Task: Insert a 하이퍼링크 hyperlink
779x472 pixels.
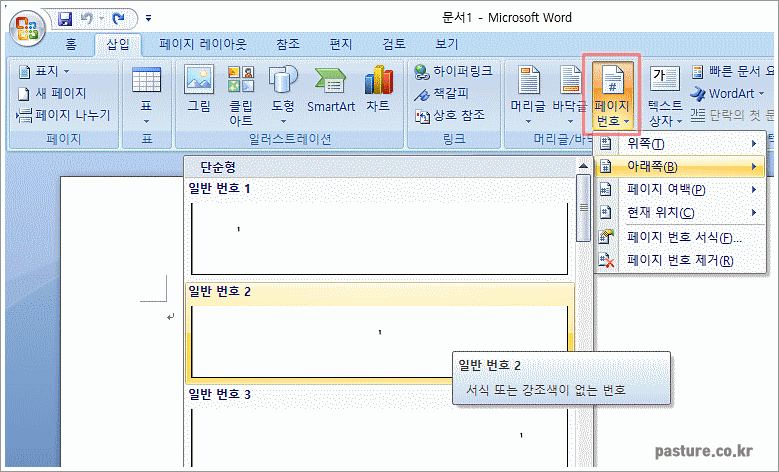Action: (453, 72)
